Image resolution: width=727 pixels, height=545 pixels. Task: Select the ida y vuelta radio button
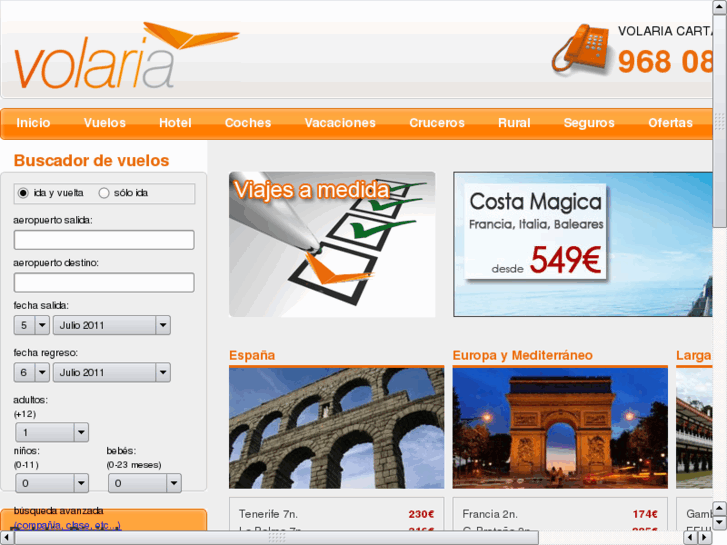(x=23, y=193)
